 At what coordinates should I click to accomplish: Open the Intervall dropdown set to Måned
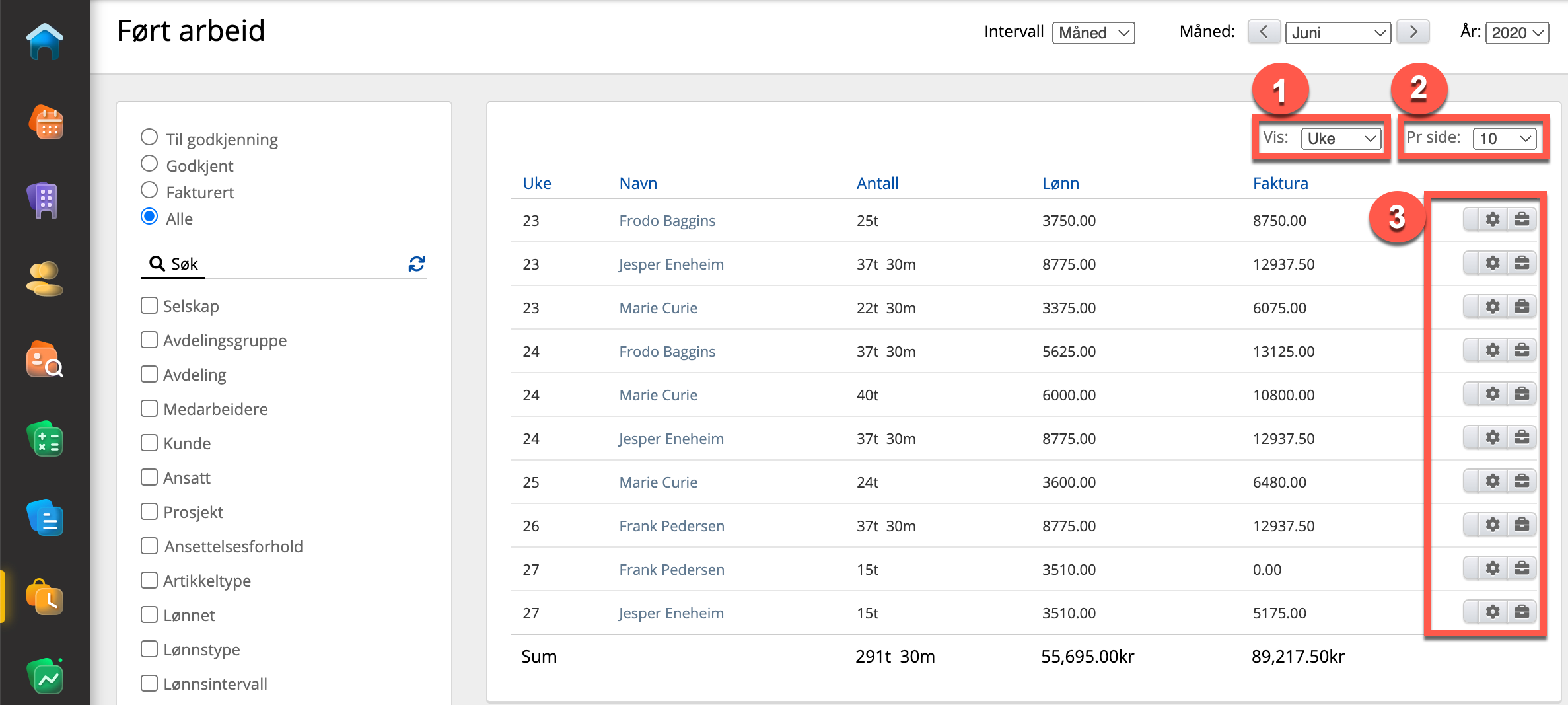(1093, 33)
